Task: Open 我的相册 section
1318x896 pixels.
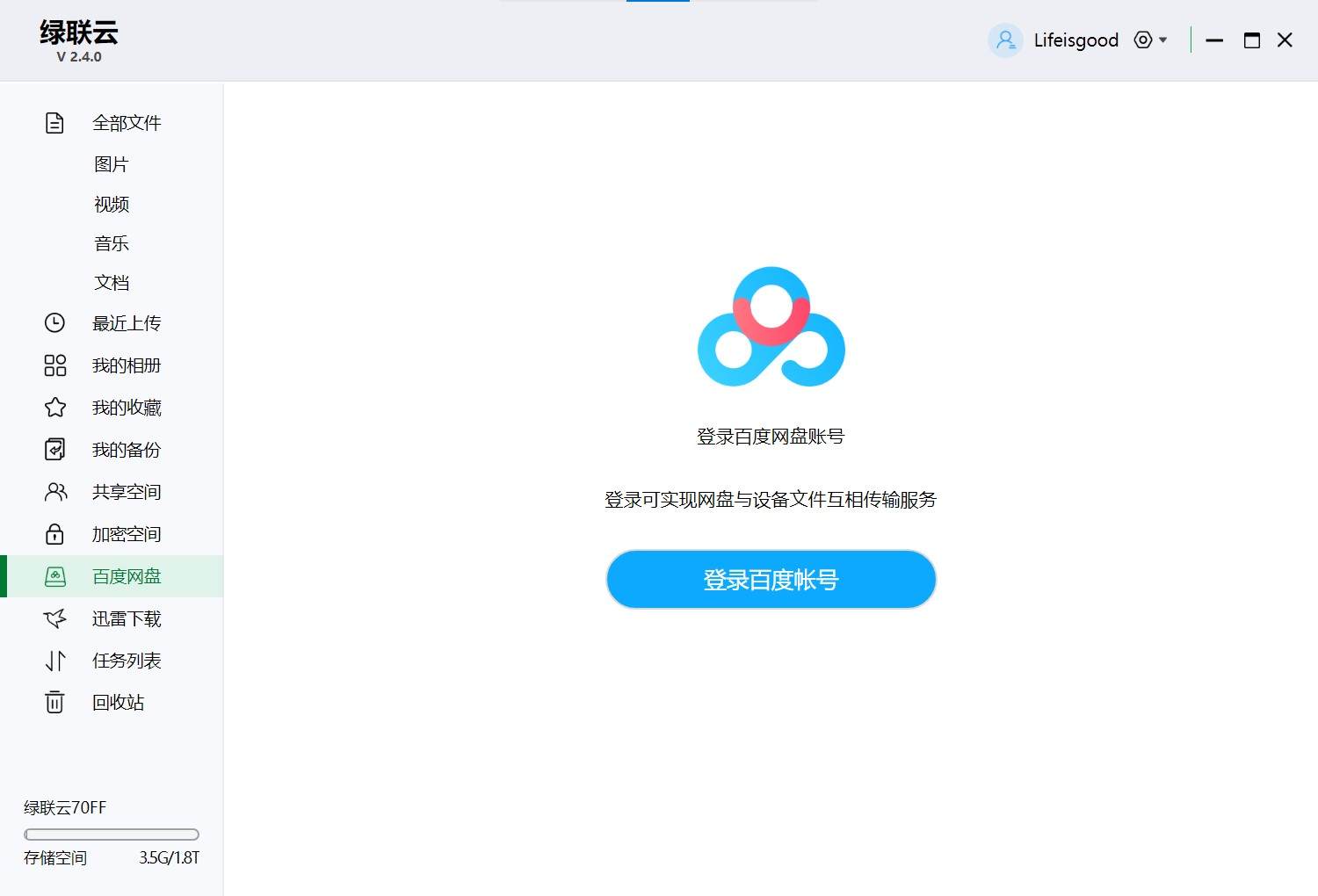Action: click(x=127, y=365)
